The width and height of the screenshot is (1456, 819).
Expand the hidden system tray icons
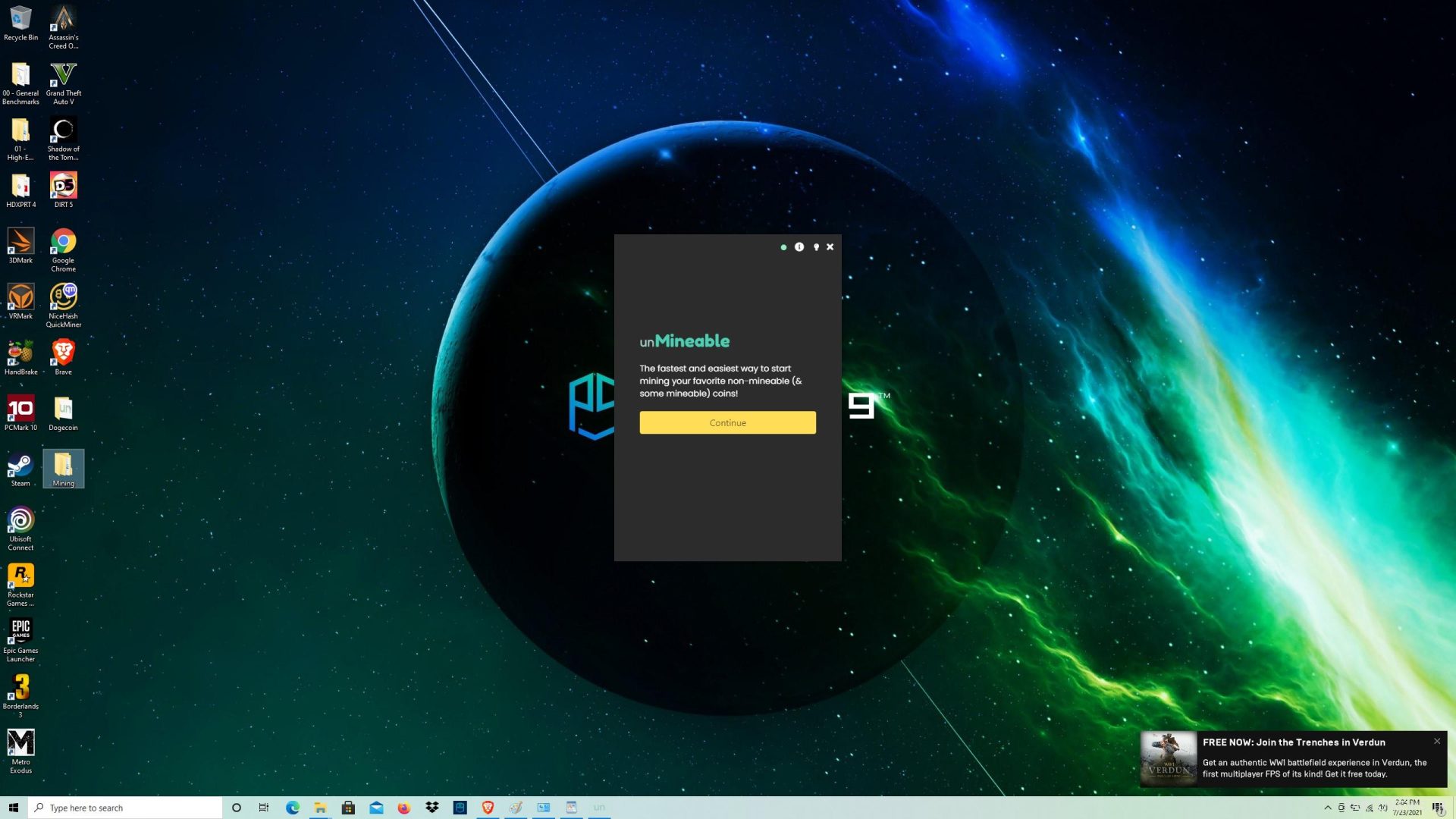1328,808
